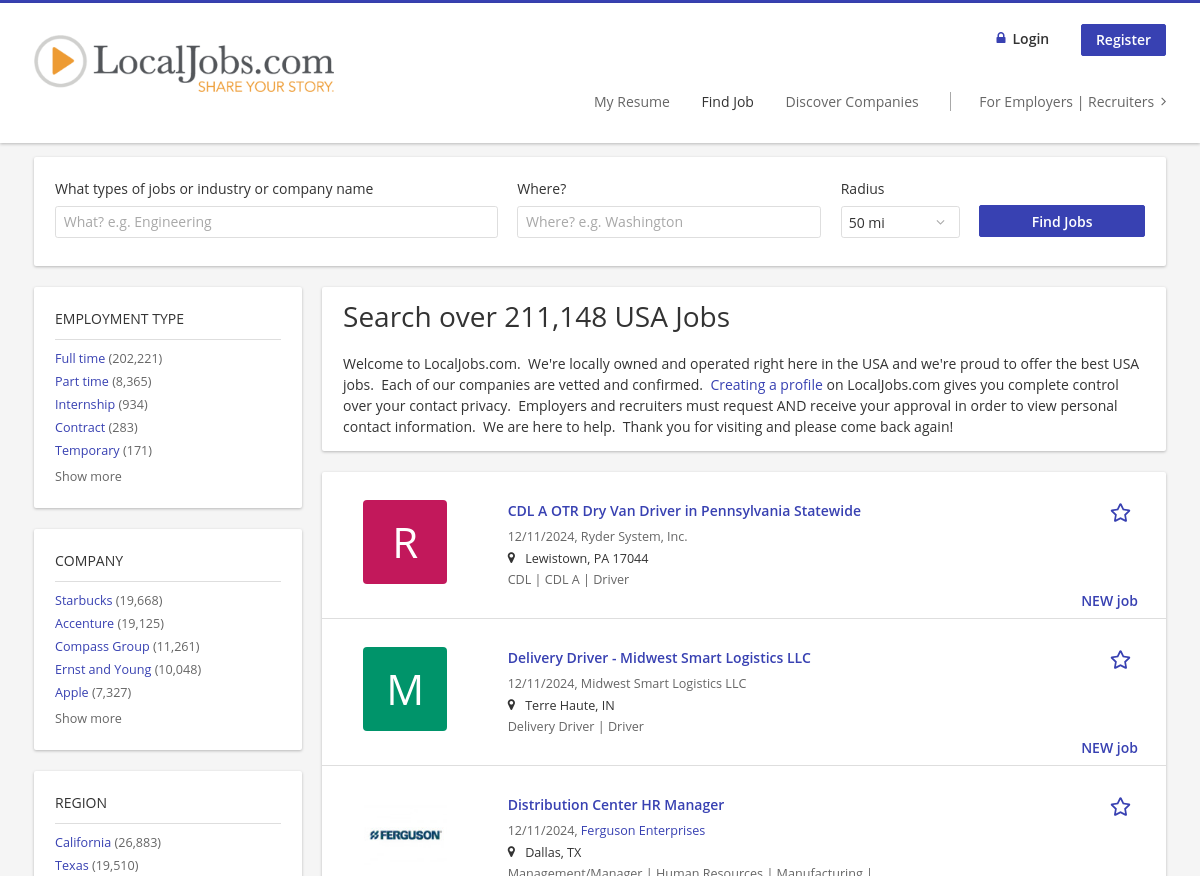Click the chevron after For Employers | Recruiters
This screenshot has height=876, width=1200.
click(1163, 102)
